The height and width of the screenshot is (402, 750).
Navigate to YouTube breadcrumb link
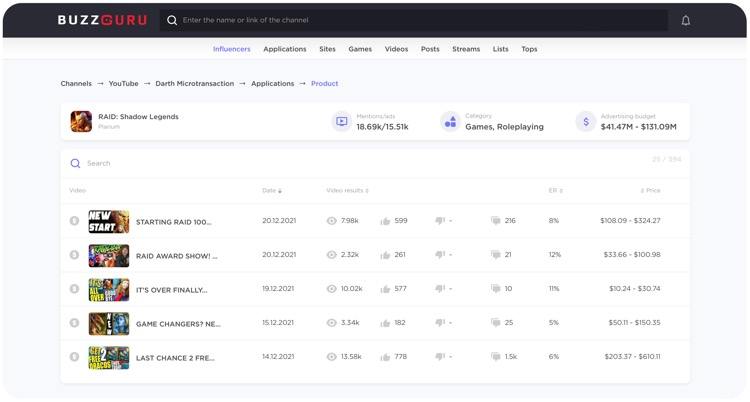tap(123, 83)
